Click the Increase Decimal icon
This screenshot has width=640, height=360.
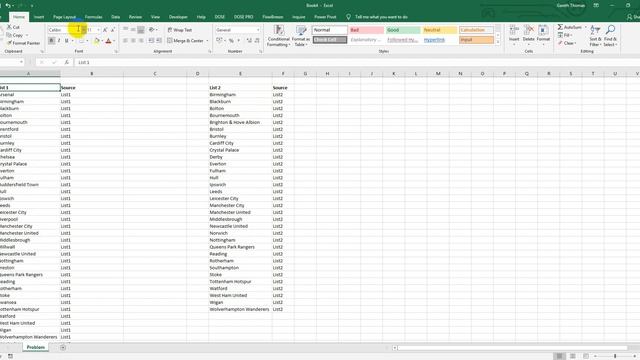coord(249,41)
